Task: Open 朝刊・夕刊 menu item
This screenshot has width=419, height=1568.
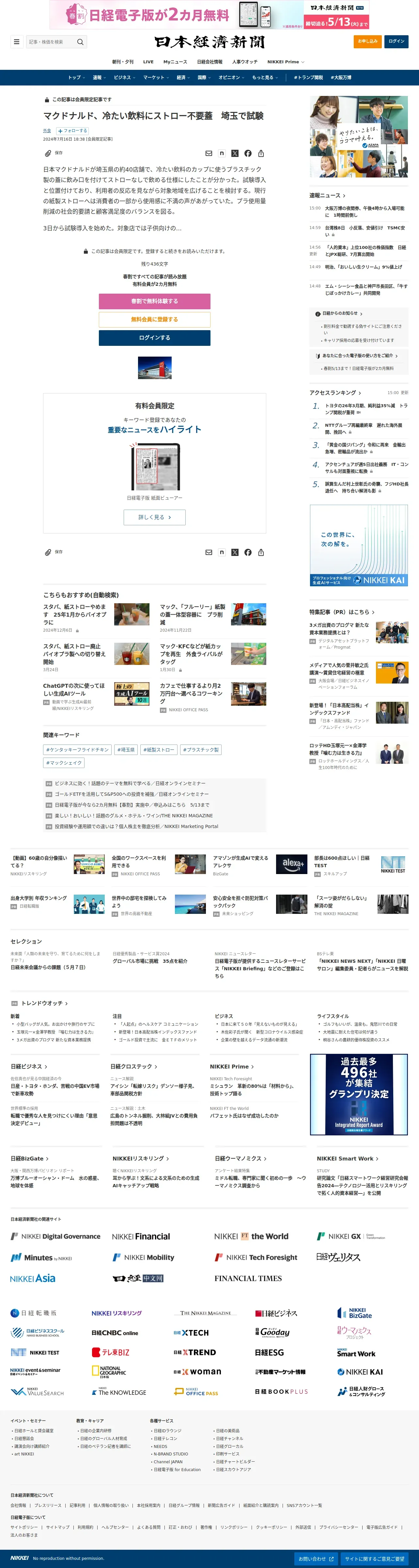Action: [x=122, y=61]
